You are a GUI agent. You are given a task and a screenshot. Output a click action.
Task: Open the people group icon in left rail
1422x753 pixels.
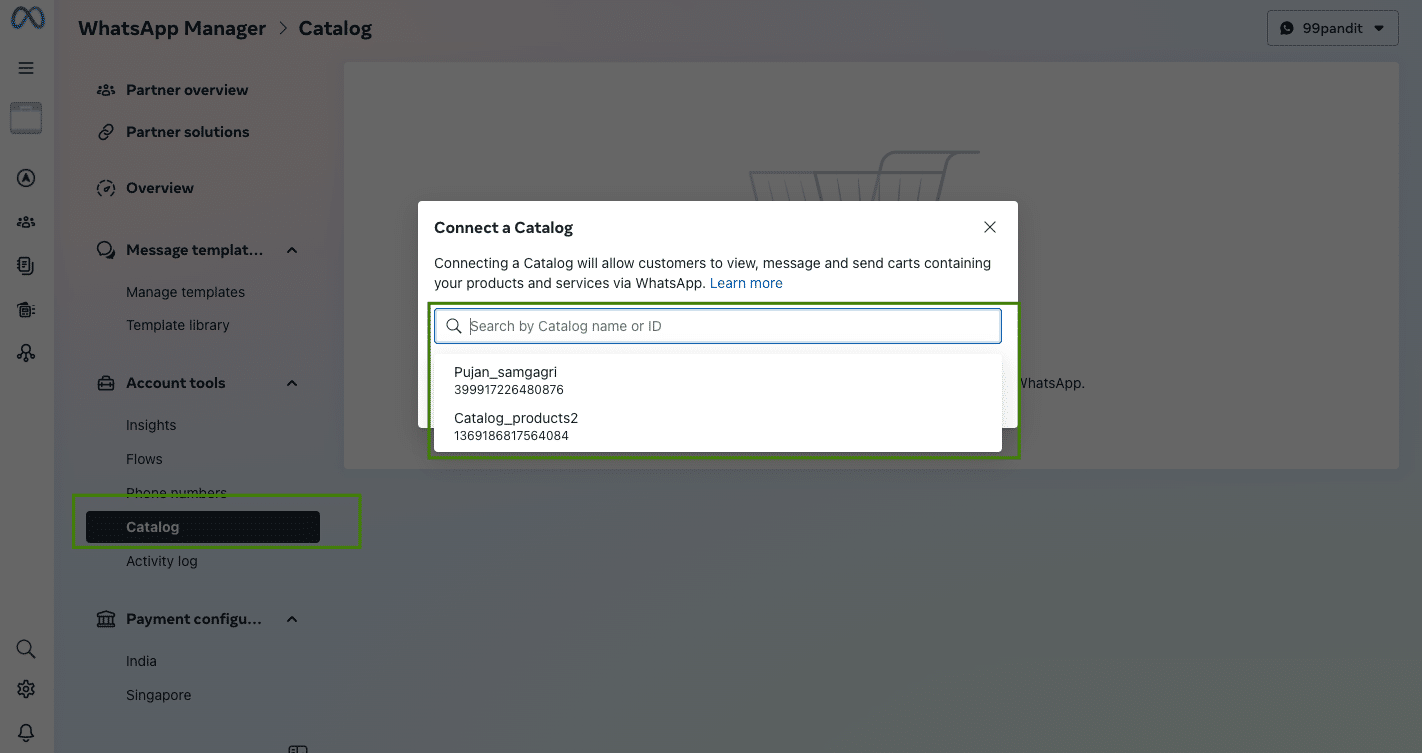pos(26,222)
